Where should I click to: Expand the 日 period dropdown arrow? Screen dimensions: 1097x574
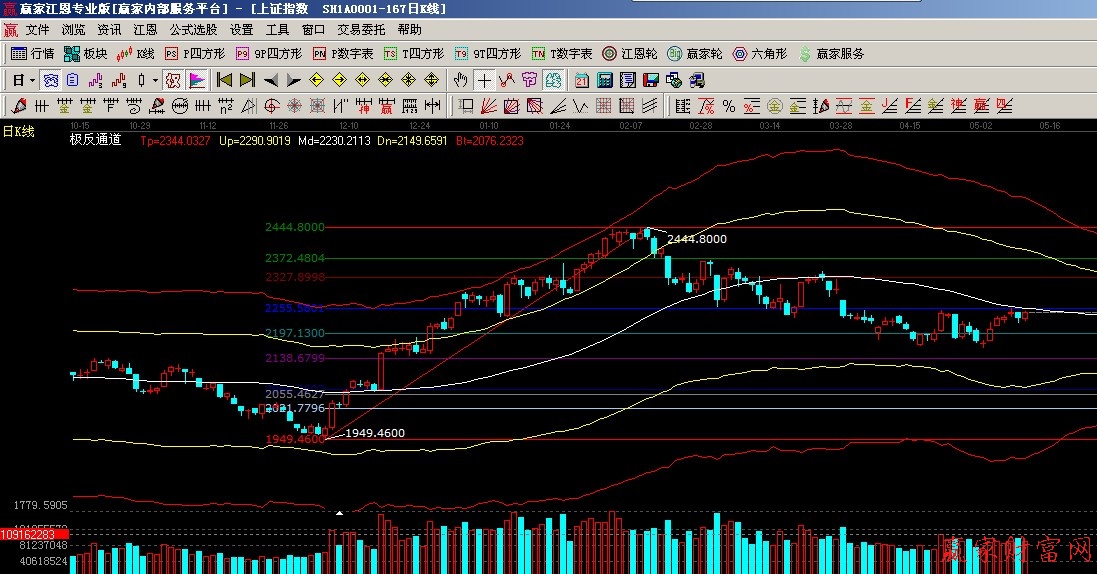point(32,80)
